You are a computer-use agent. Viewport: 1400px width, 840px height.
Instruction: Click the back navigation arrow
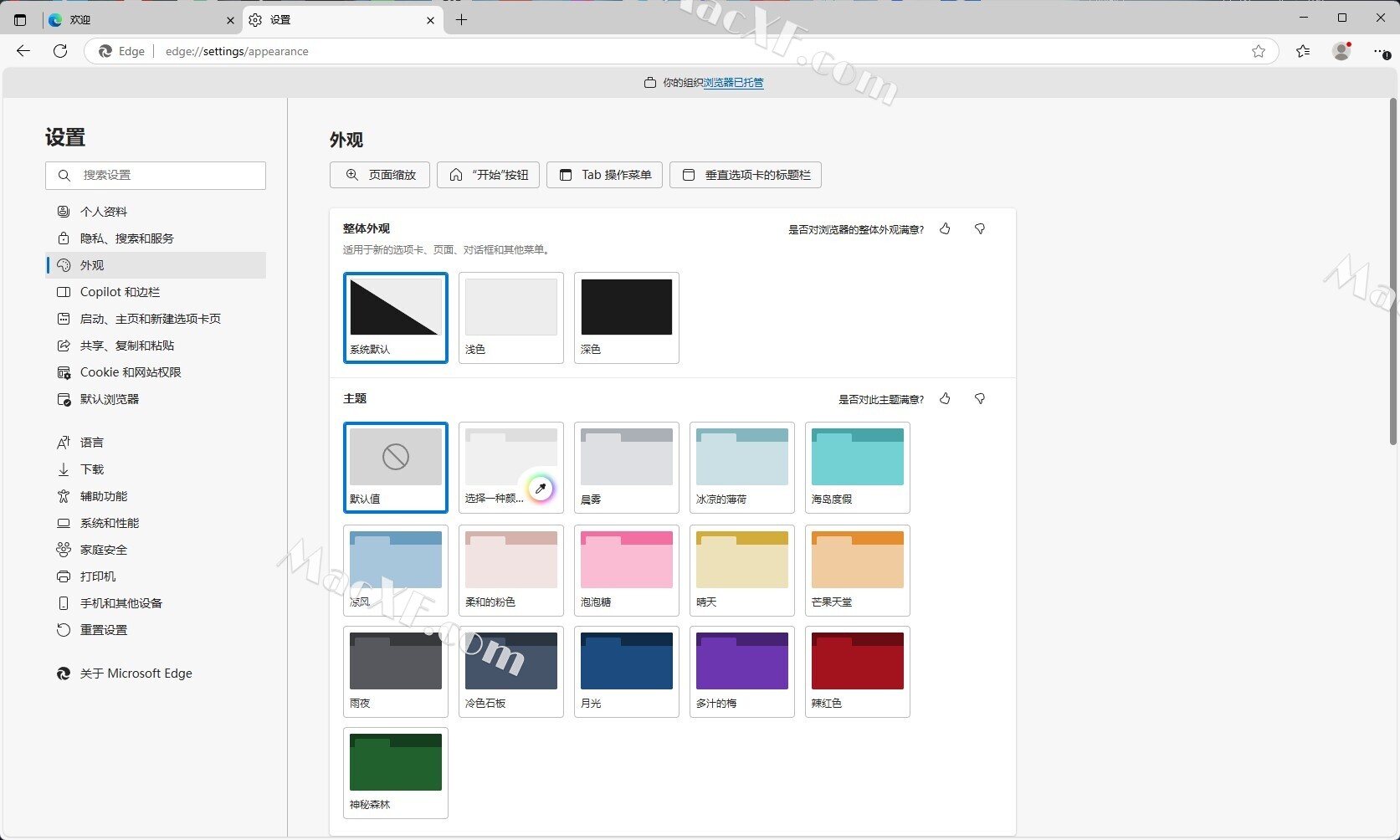point(23,51)
